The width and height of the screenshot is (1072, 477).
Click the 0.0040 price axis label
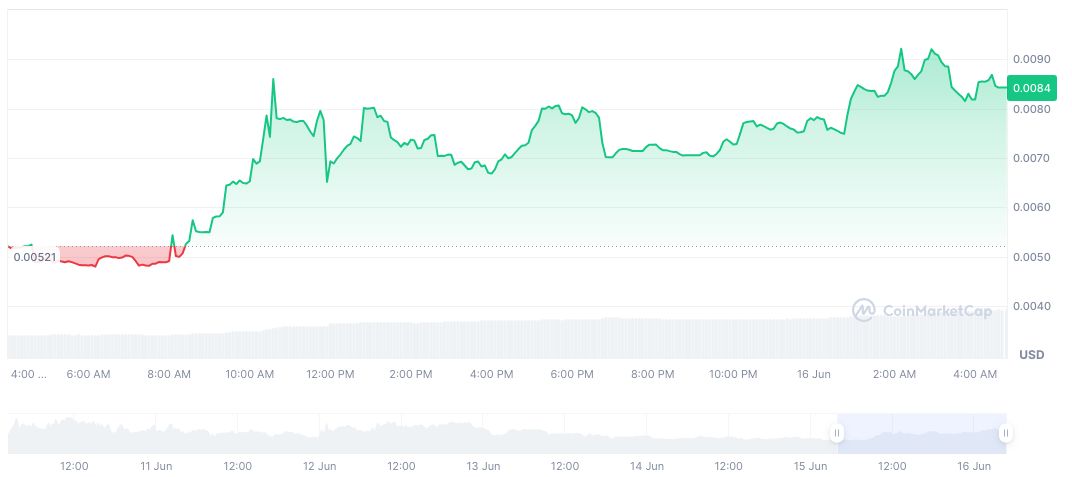pyautogui.click(x=1030, y=306)
